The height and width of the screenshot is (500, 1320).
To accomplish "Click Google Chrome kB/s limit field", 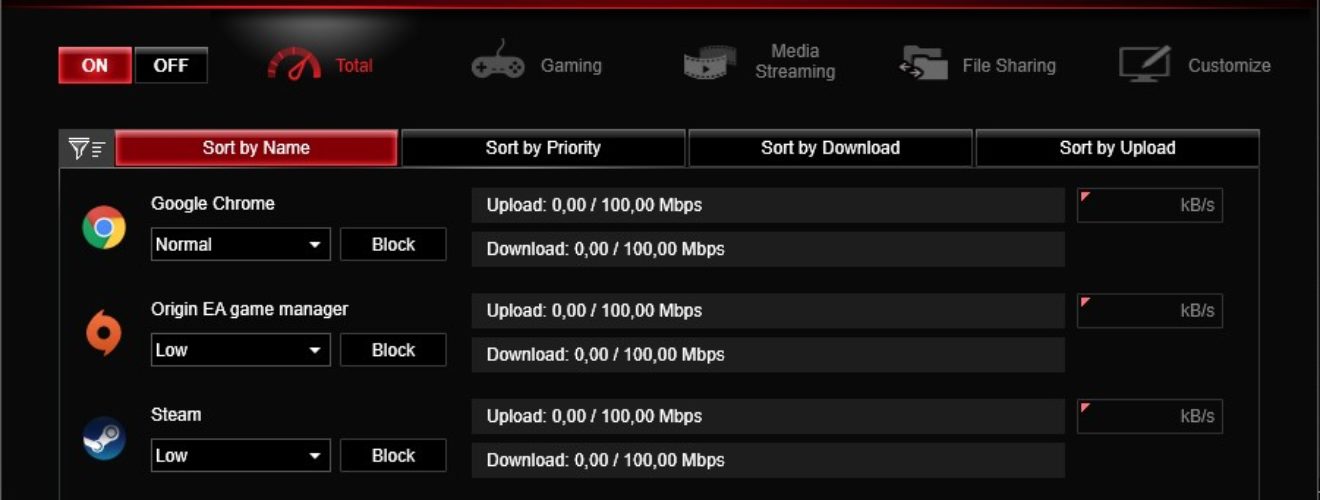I will [1150, 205].
